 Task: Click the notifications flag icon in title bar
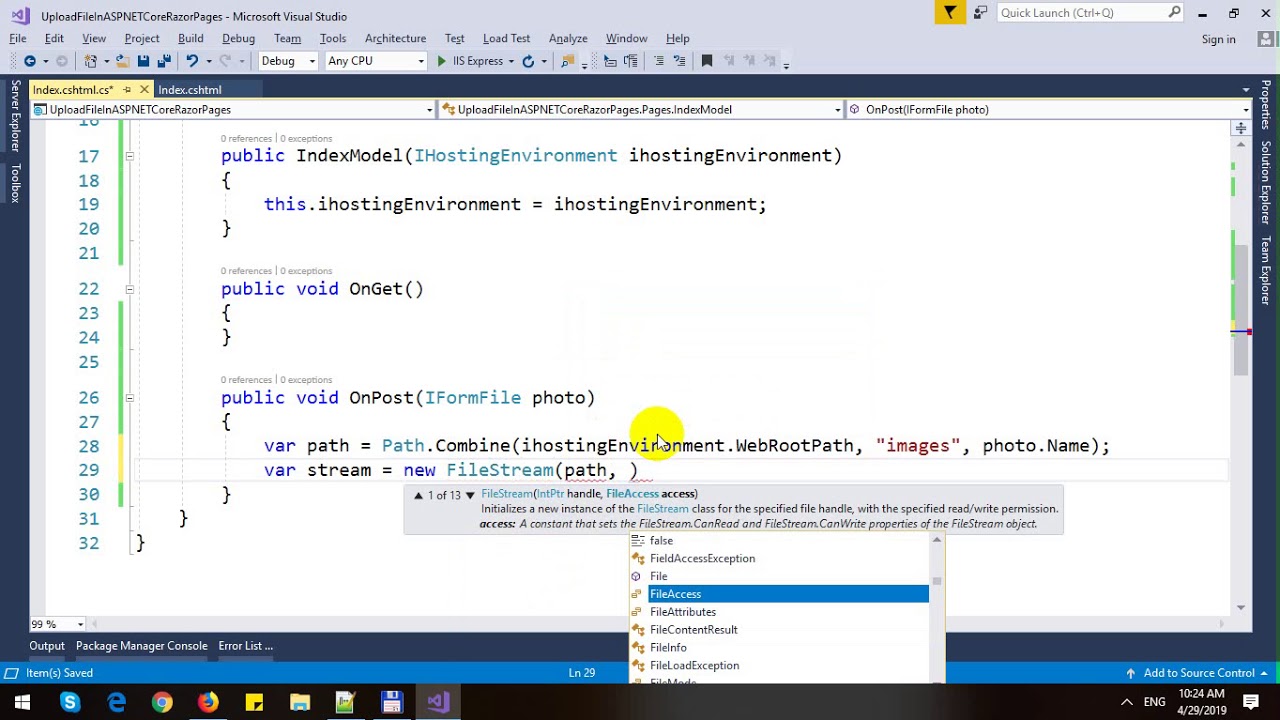950,12
